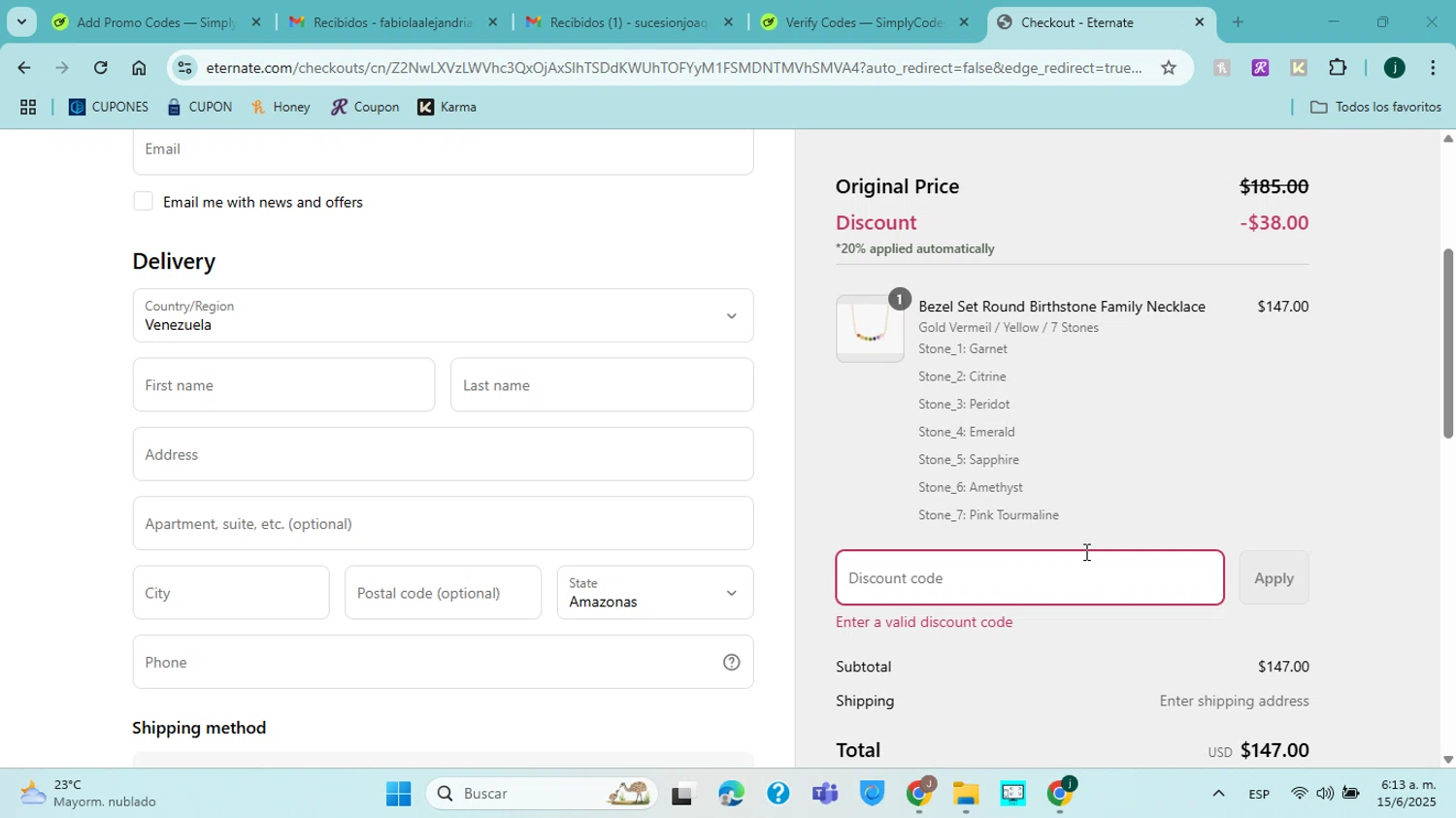Show hidden system tray icons

1218,795
